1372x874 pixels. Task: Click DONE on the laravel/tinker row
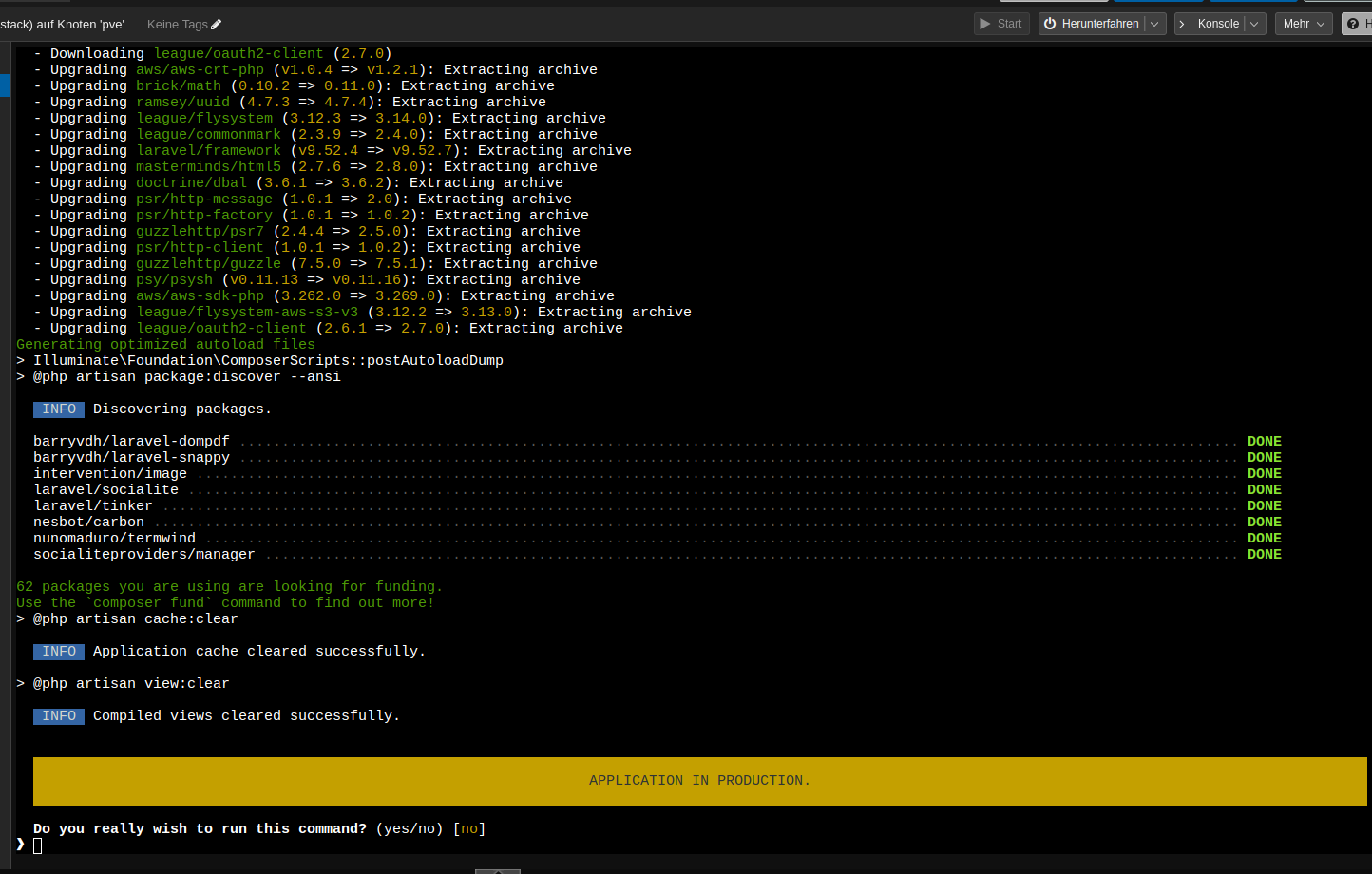tap(1265, 506)
